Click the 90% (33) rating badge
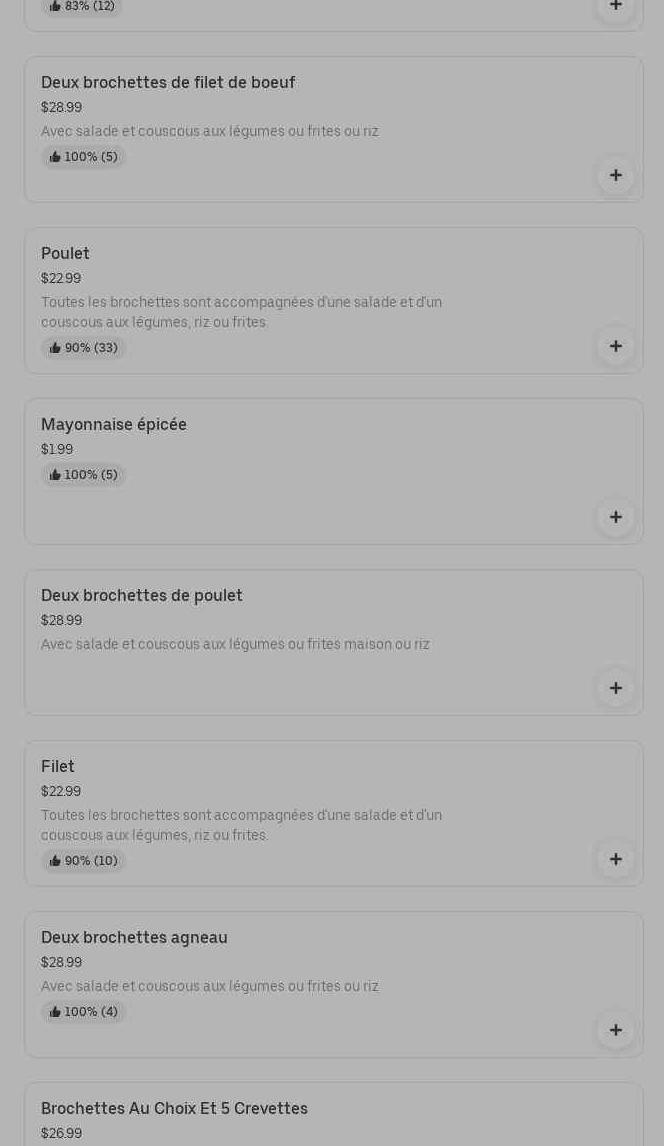 coord(84,348)
